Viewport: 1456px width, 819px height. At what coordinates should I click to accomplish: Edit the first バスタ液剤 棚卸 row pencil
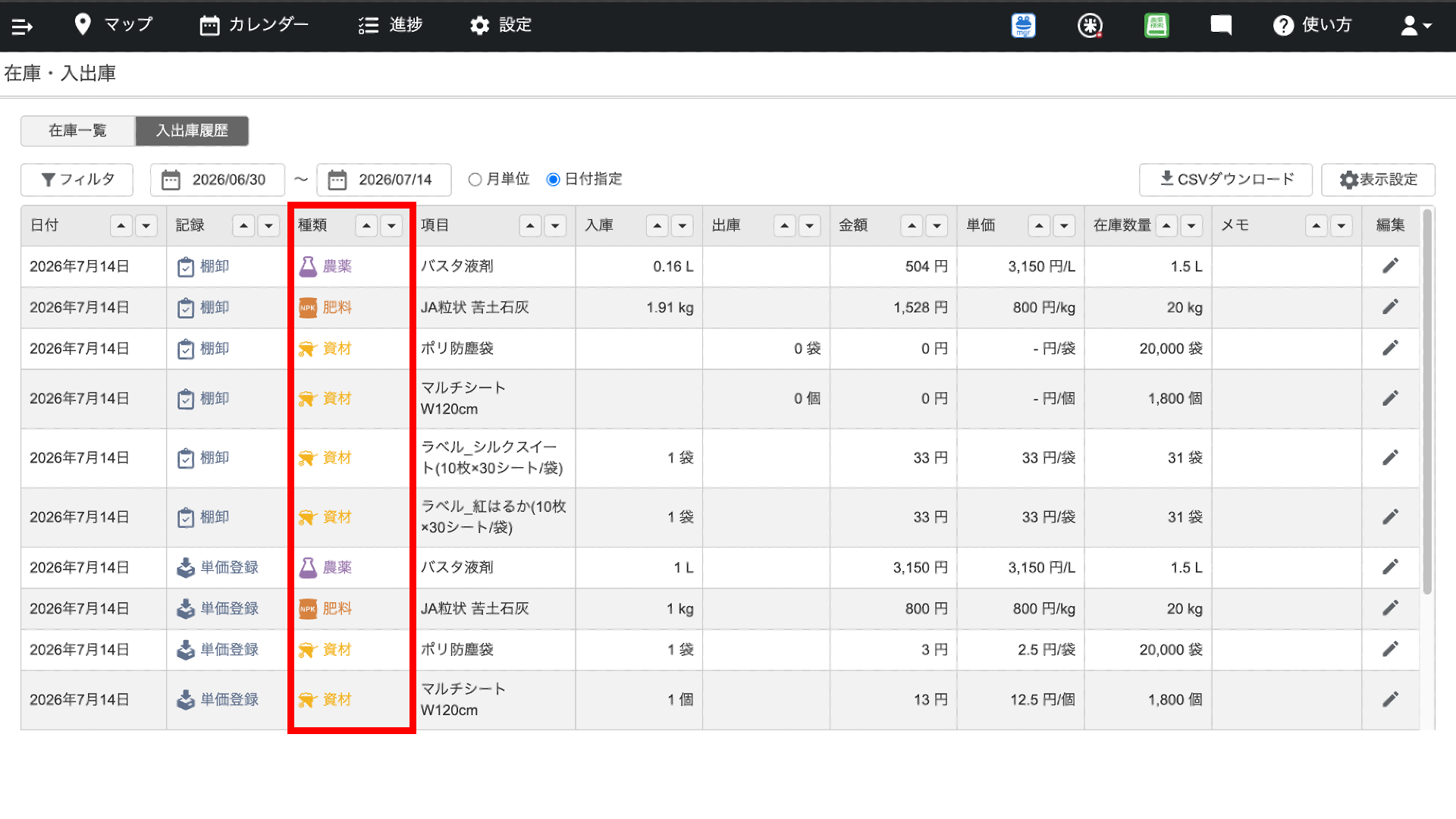(x=1390, y=266)
